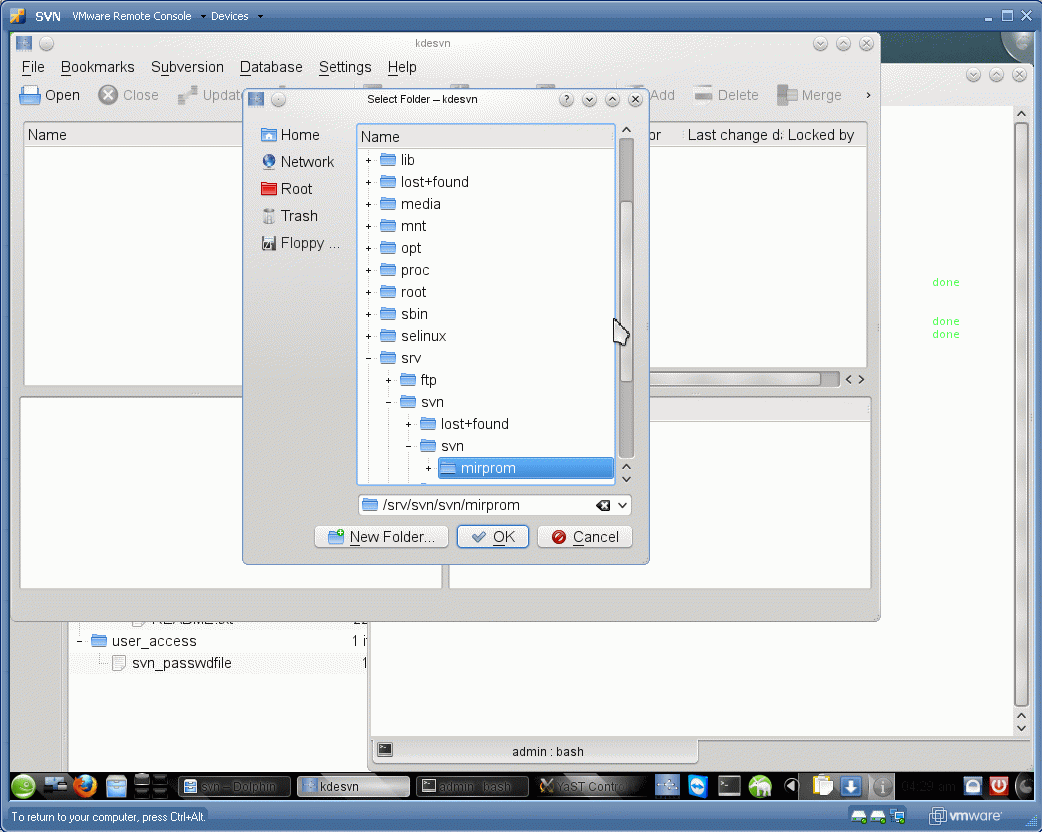Click the New Folder button

point(381,537)
